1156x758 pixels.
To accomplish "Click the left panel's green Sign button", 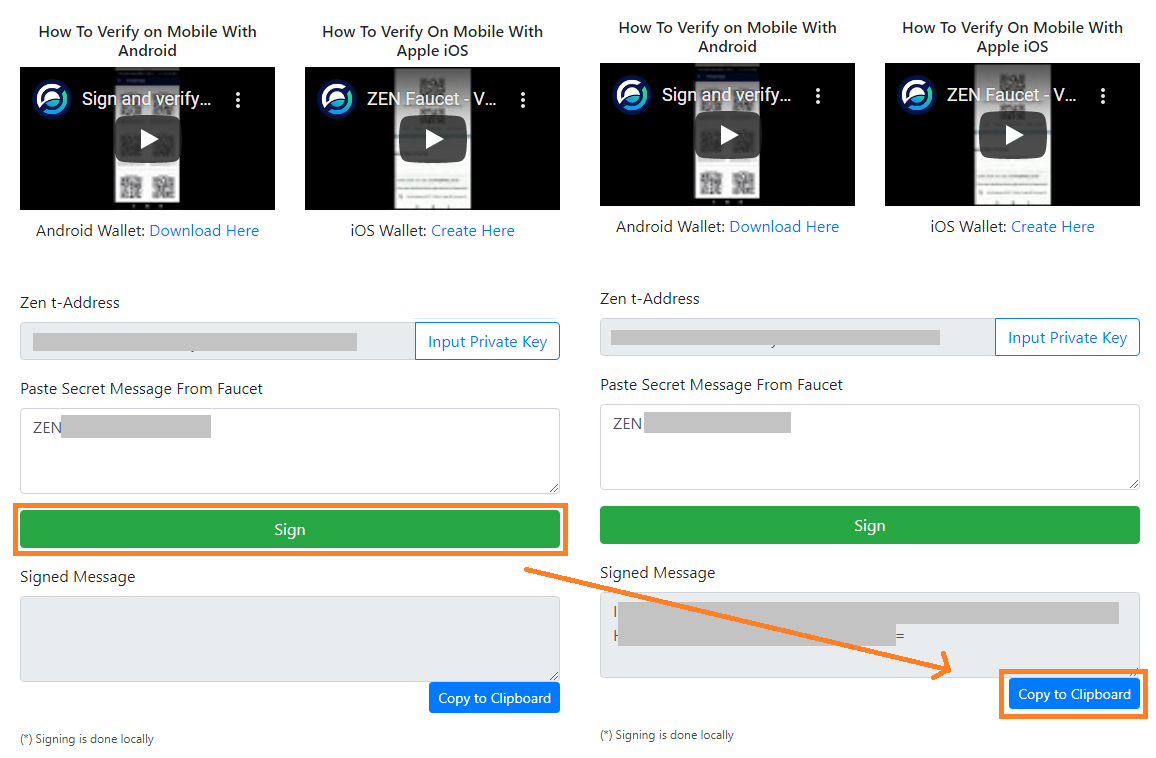I will [290, 529].
